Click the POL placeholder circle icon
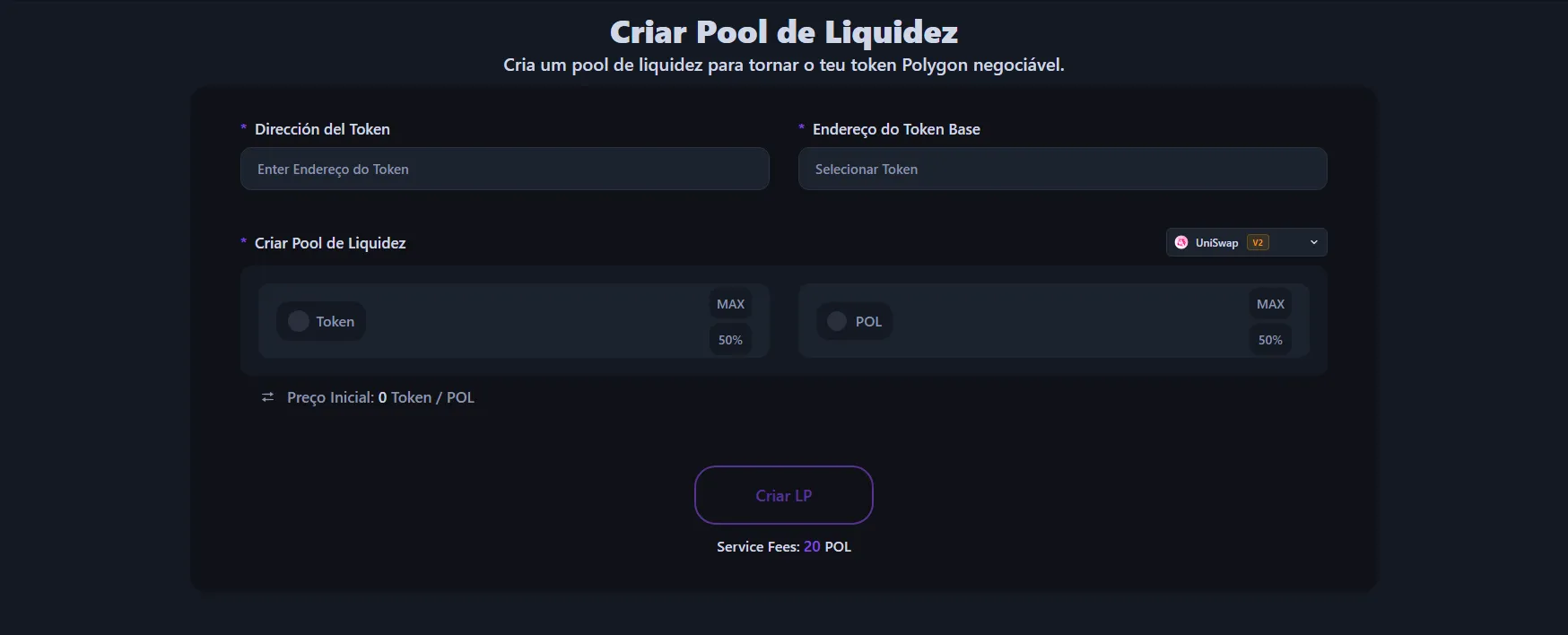 [x=837, y=321]
